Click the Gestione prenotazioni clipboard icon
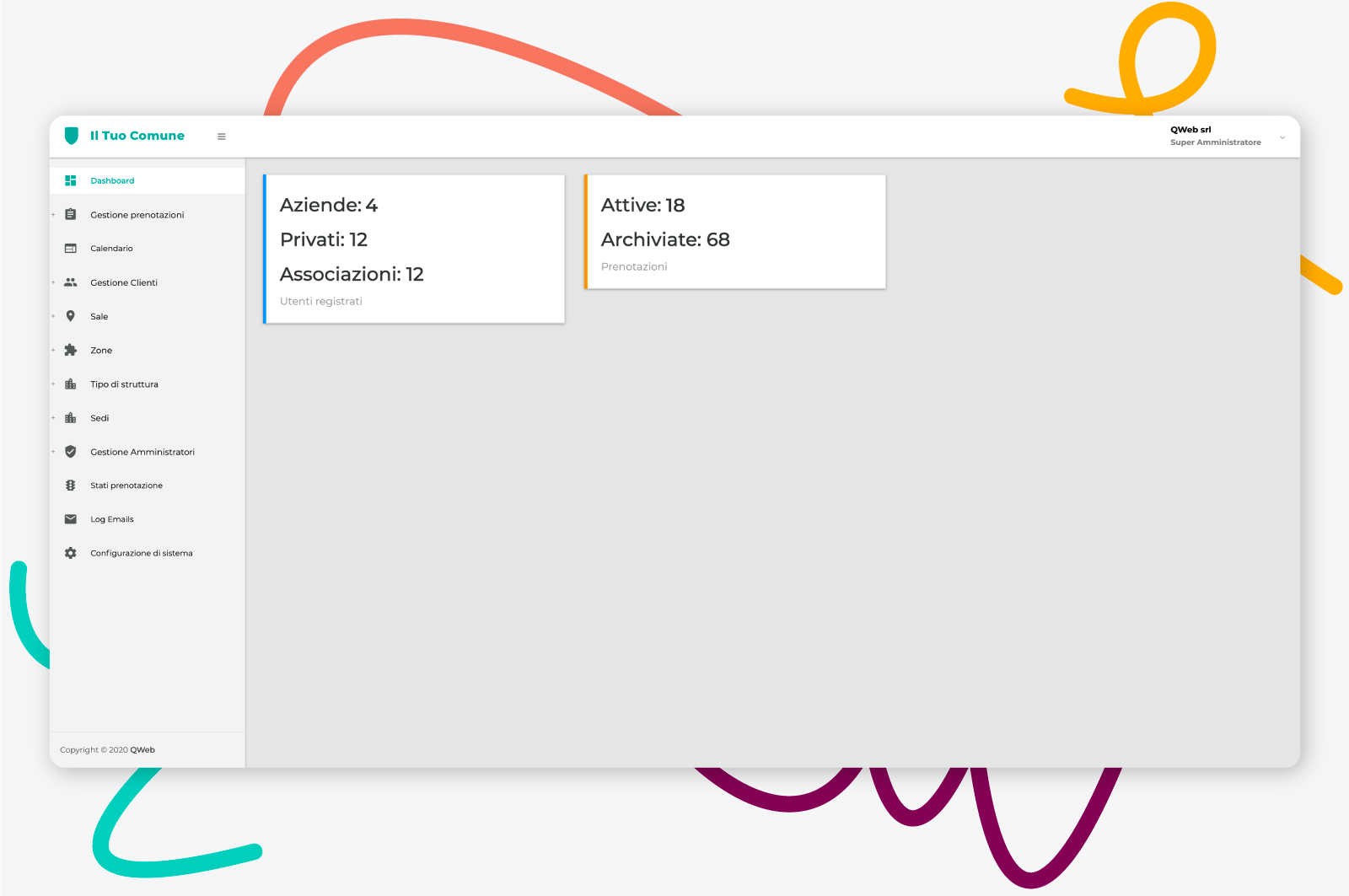Screen dimensions: 1349x896 tap(71, 215)
